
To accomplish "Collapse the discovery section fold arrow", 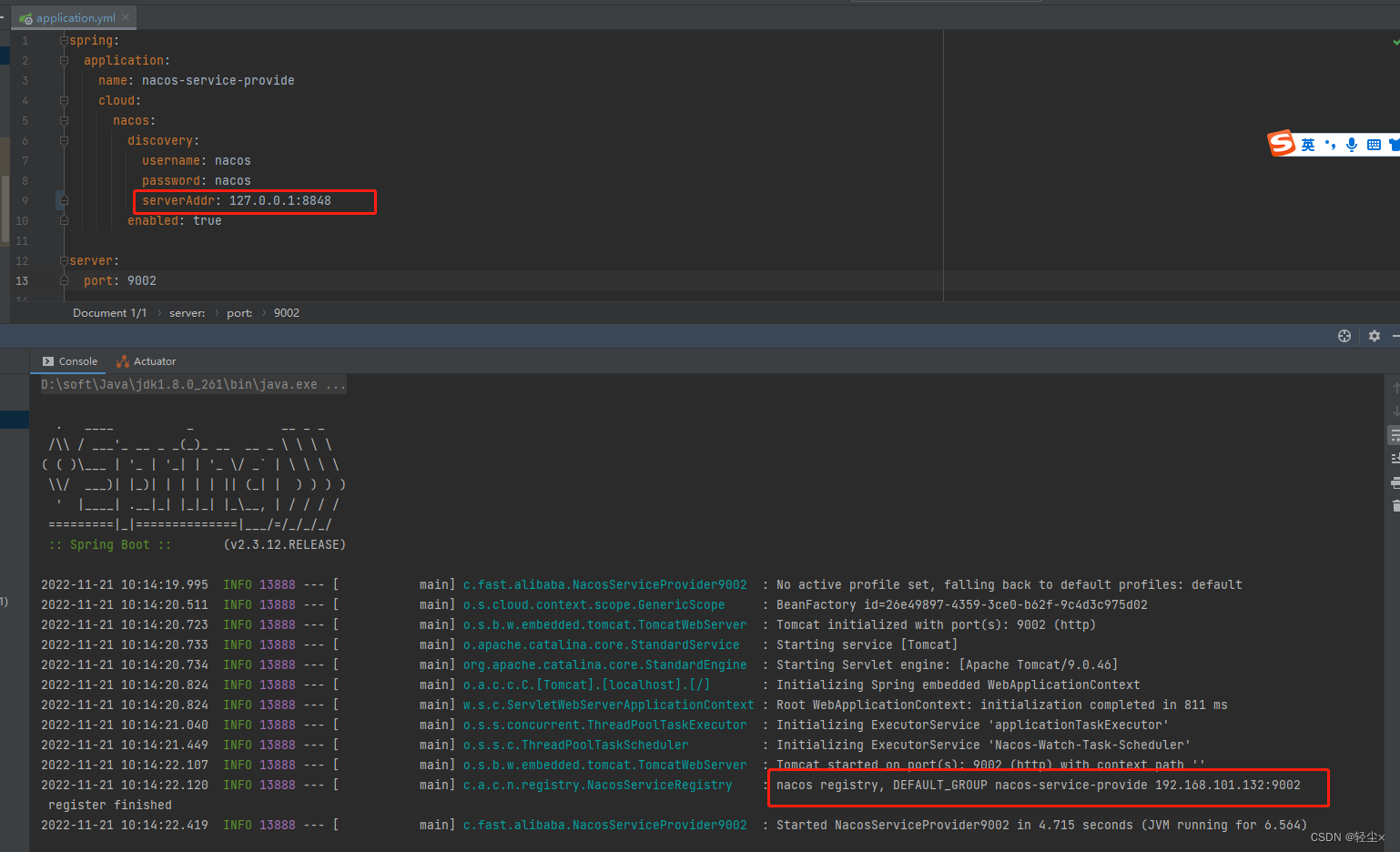I will click(63, 140).
